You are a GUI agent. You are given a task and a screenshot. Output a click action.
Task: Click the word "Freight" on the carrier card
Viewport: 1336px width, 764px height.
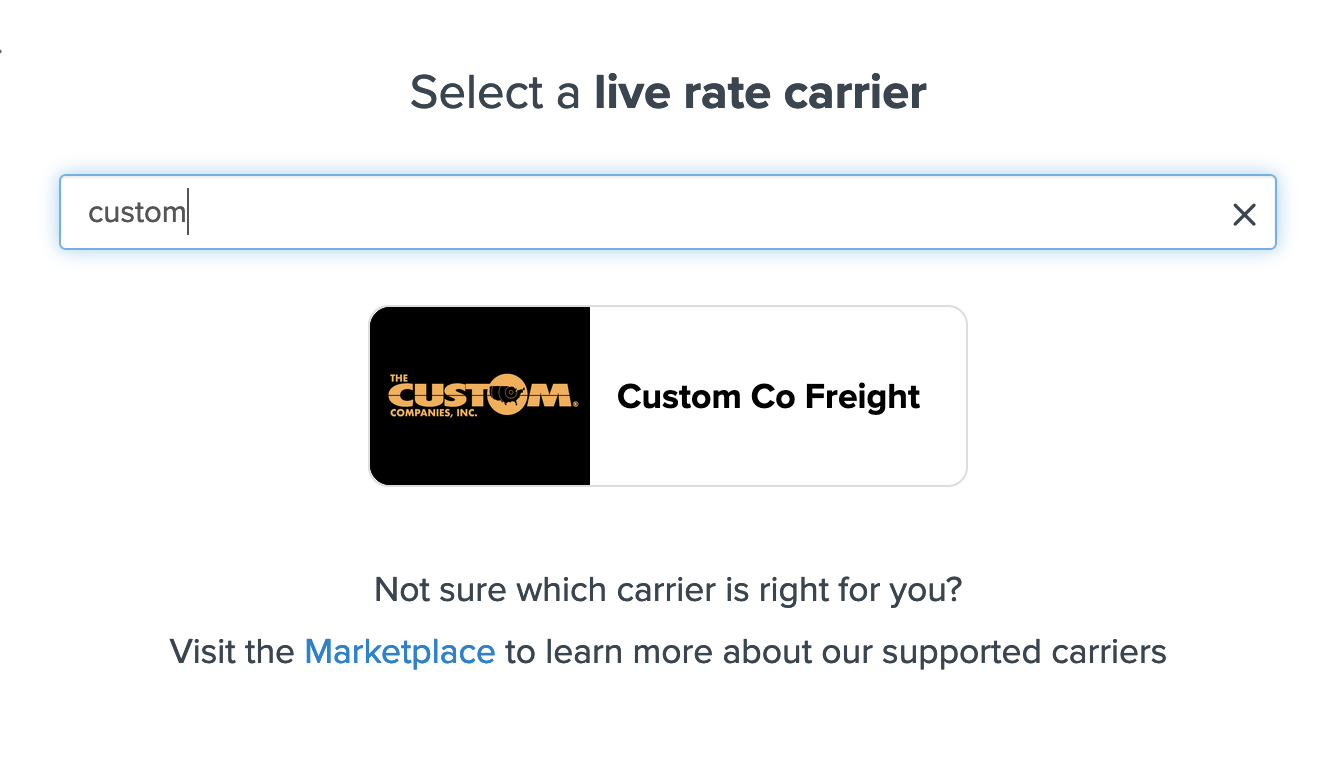862,396
